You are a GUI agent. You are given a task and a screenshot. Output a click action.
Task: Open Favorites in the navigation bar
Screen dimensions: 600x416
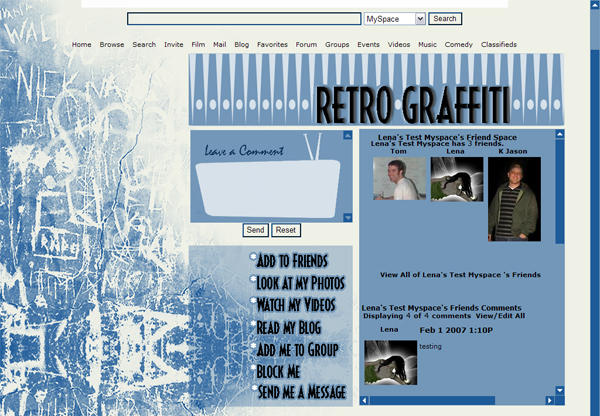[x=272, y=44]
